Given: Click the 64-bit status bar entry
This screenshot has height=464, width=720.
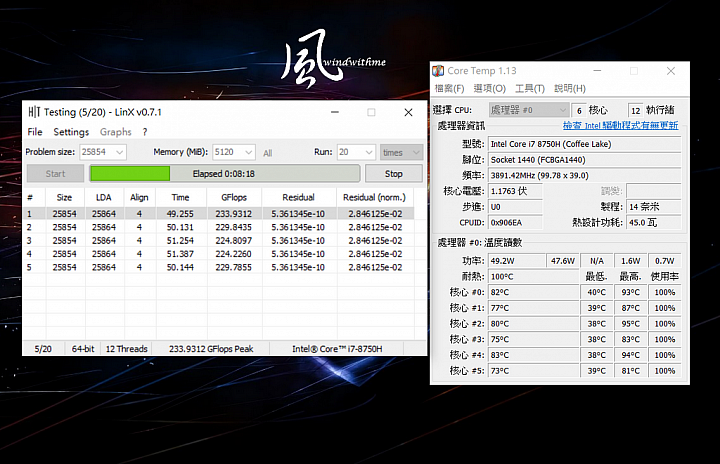Looking at the screenshot, I should pos(83,349).
